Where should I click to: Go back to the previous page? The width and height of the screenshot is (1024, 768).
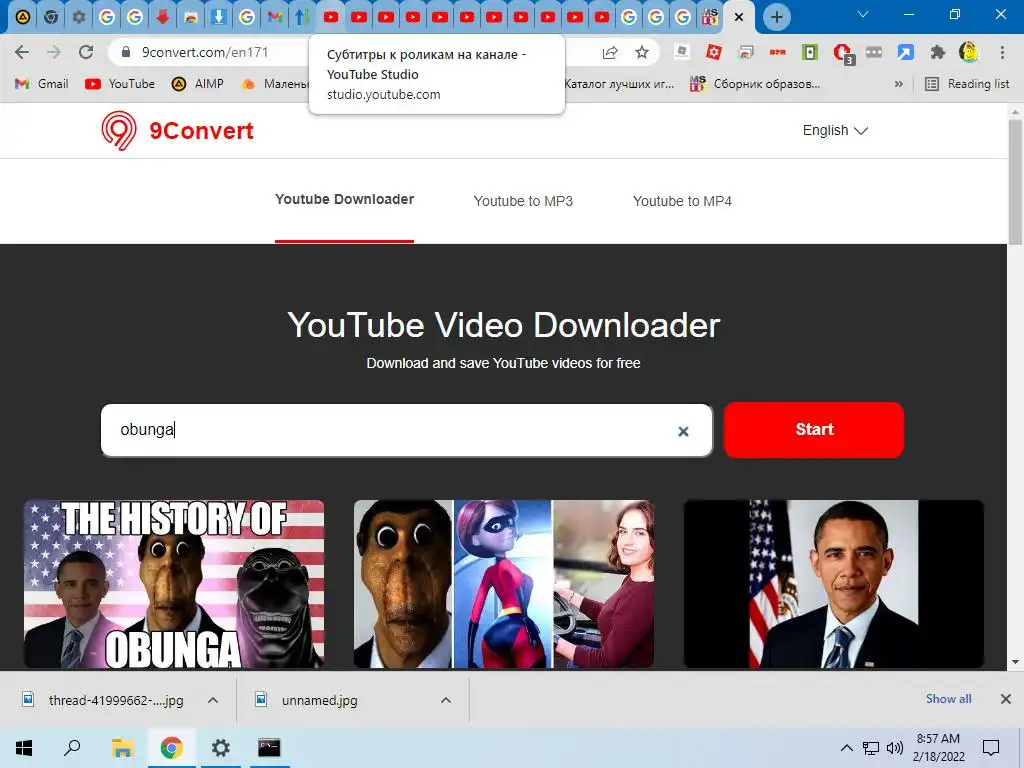(x=22, y=52)
